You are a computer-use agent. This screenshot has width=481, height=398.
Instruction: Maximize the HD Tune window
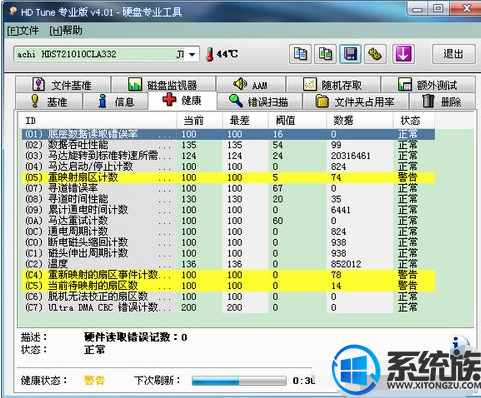(438, 9)
